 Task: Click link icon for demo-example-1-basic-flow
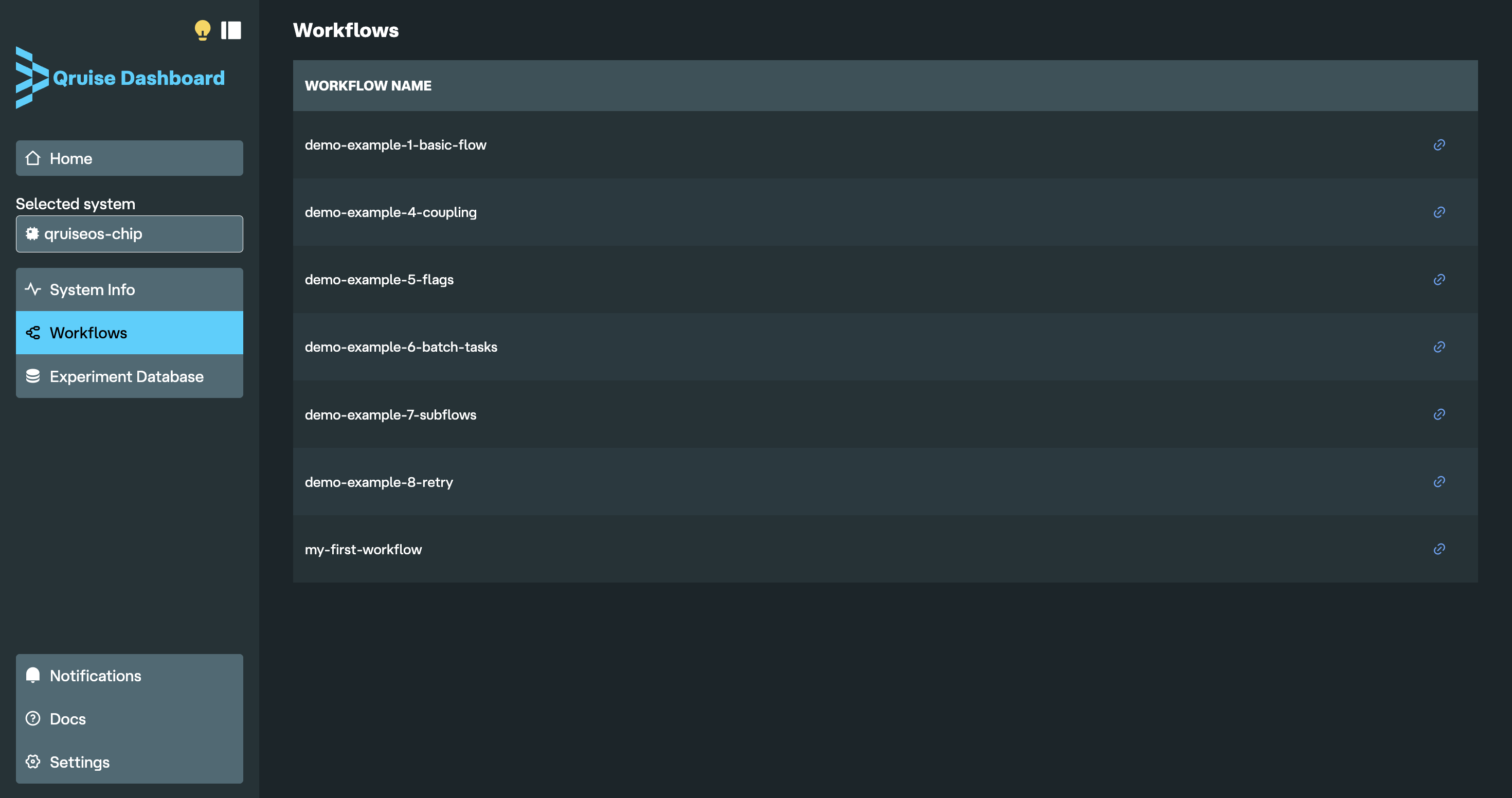pyautogui.click(x=1438, y=144)
